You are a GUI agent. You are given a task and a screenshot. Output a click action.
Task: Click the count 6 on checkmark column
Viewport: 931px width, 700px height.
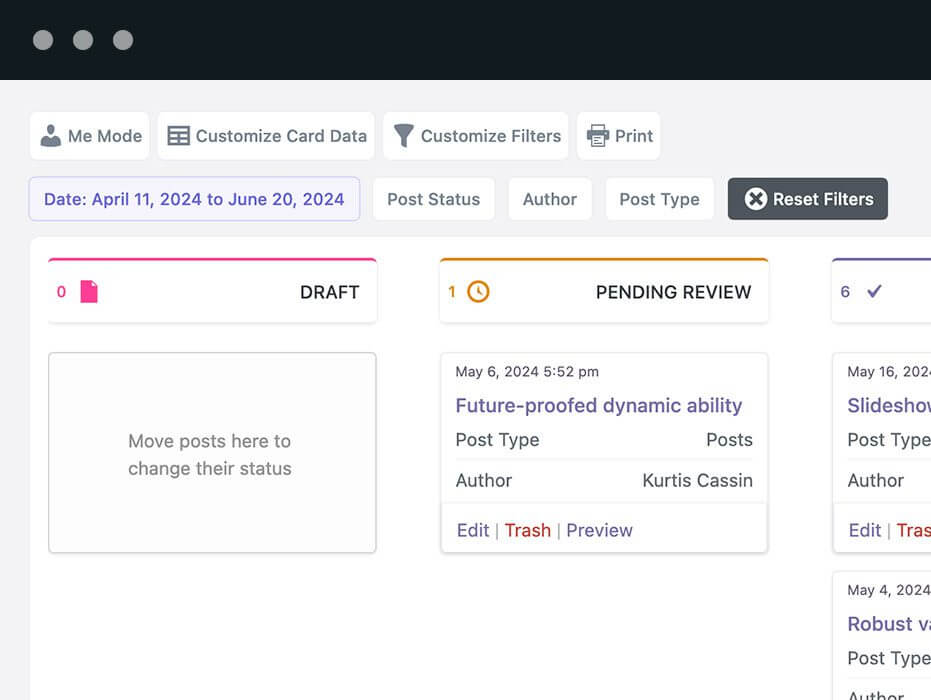point(845,292)
